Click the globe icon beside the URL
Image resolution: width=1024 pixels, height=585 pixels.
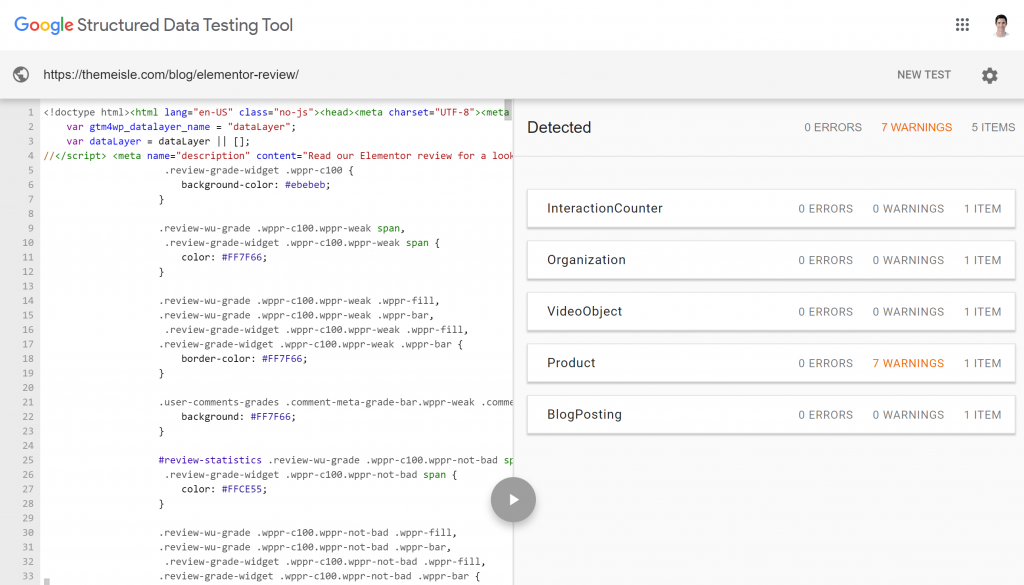pos(20,75)
